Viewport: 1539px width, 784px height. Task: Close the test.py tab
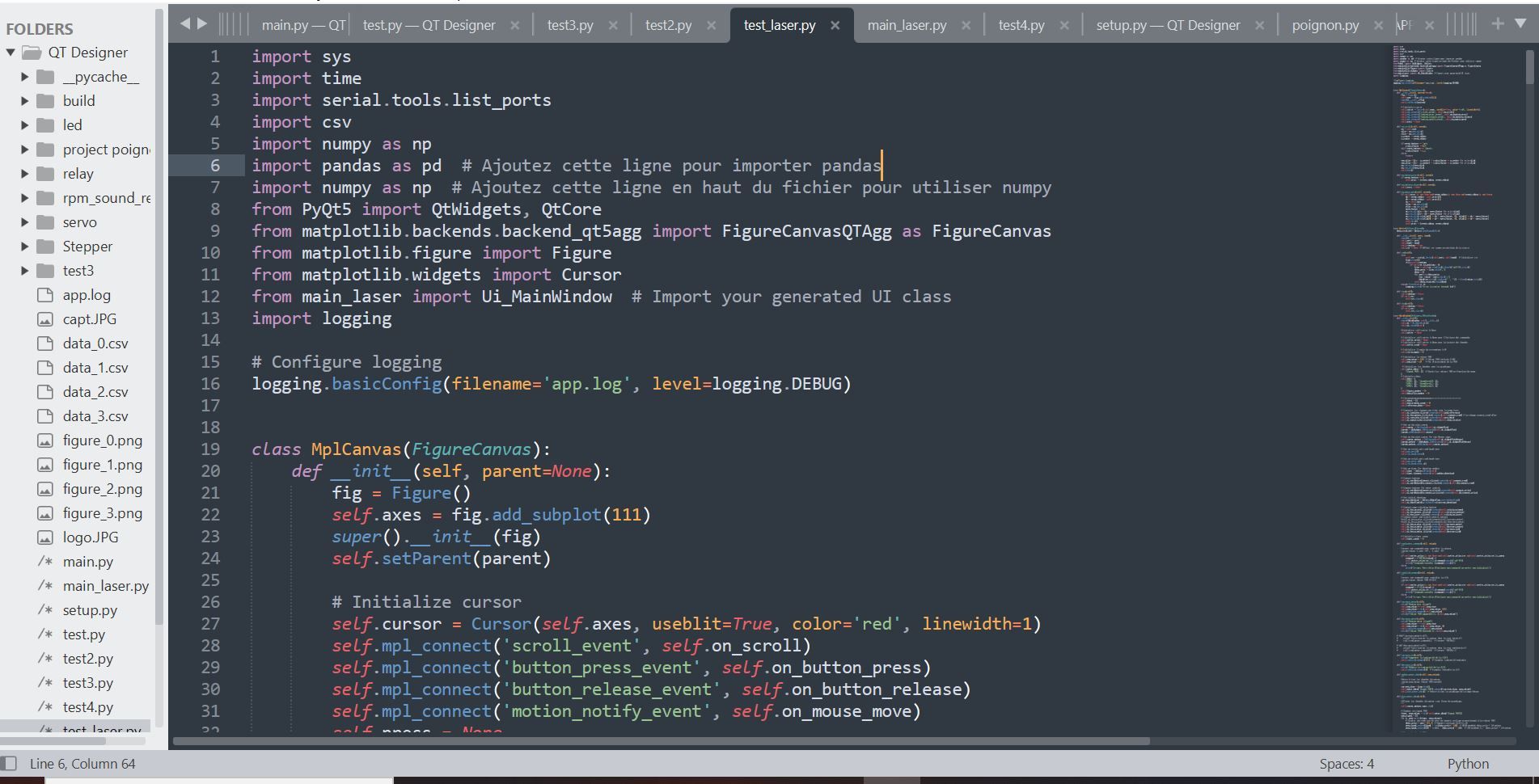(x=515, y=25)
